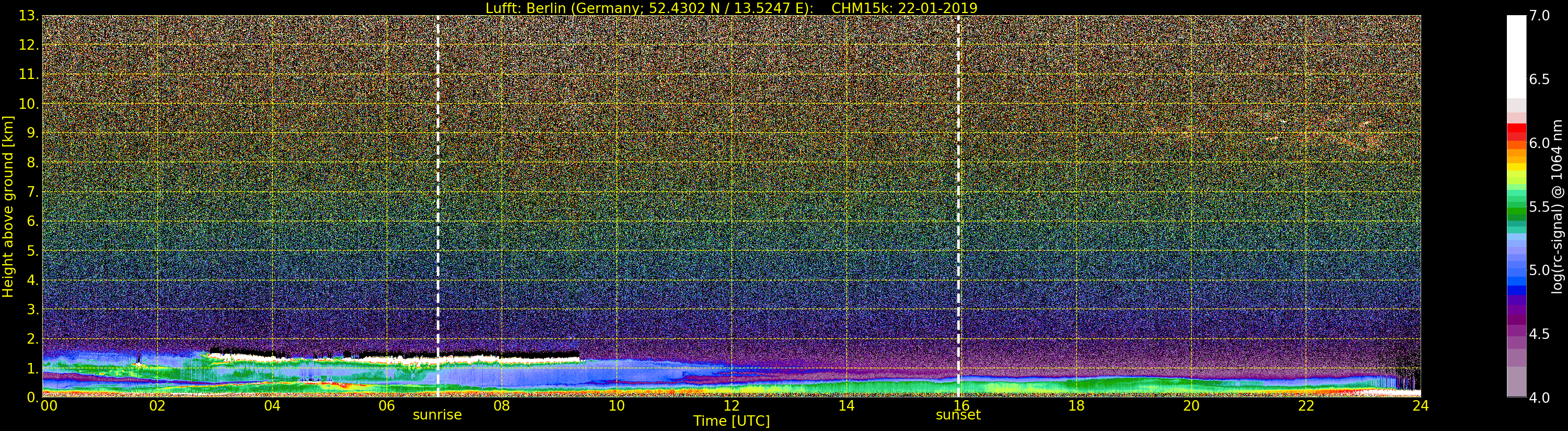
Task: Click the time axis tick label 04
Action: (272, 406)
